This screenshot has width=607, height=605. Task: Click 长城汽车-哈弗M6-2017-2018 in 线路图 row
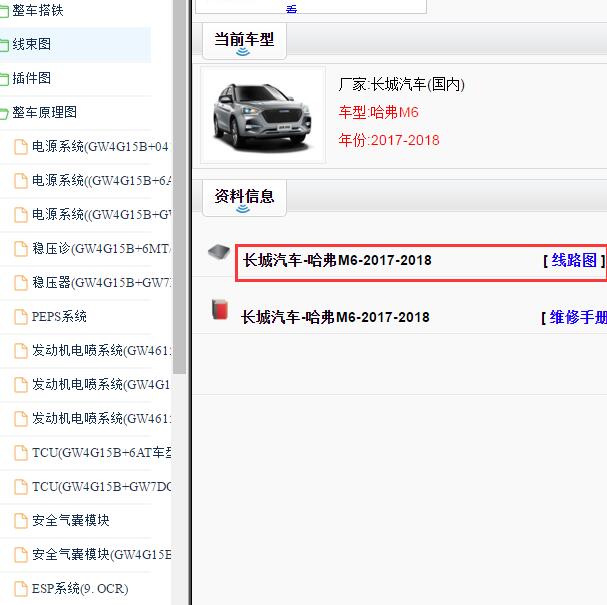coord(337,261)
